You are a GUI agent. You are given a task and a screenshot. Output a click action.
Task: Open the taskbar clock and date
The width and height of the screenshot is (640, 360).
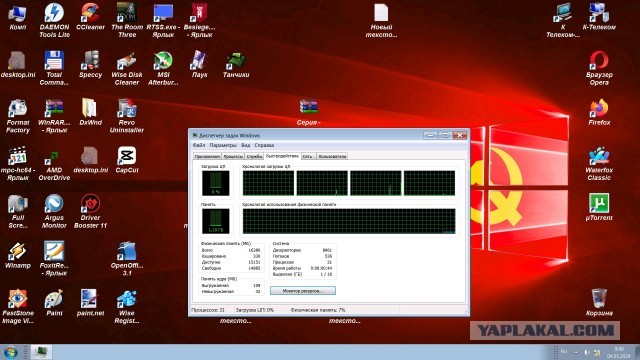(619, 352)
